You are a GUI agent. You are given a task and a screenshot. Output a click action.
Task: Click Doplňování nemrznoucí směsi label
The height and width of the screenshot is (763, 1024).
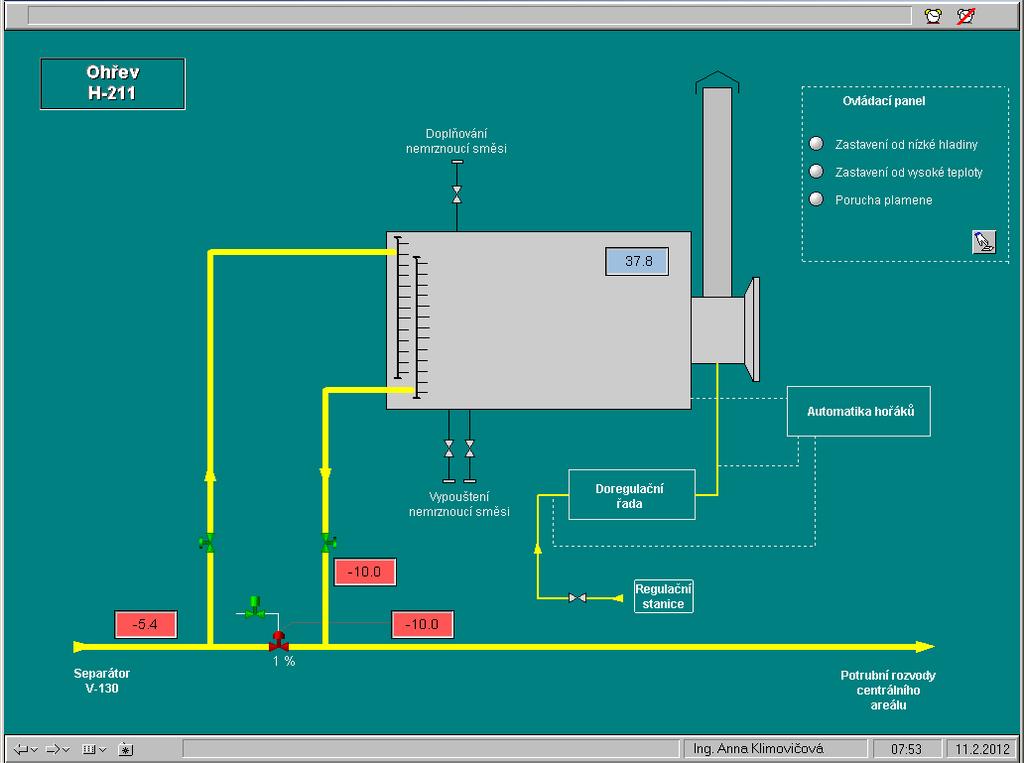456,141
